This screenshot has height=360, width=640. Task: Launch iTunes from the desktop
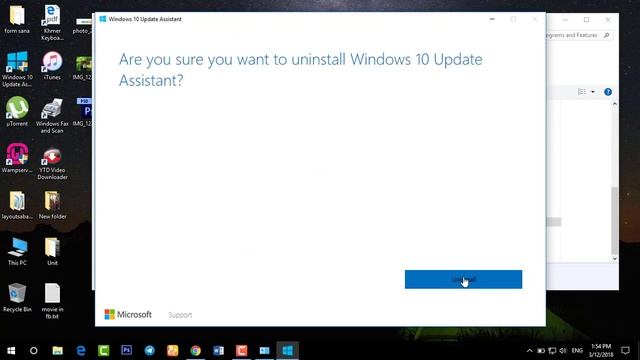(52, 65)
